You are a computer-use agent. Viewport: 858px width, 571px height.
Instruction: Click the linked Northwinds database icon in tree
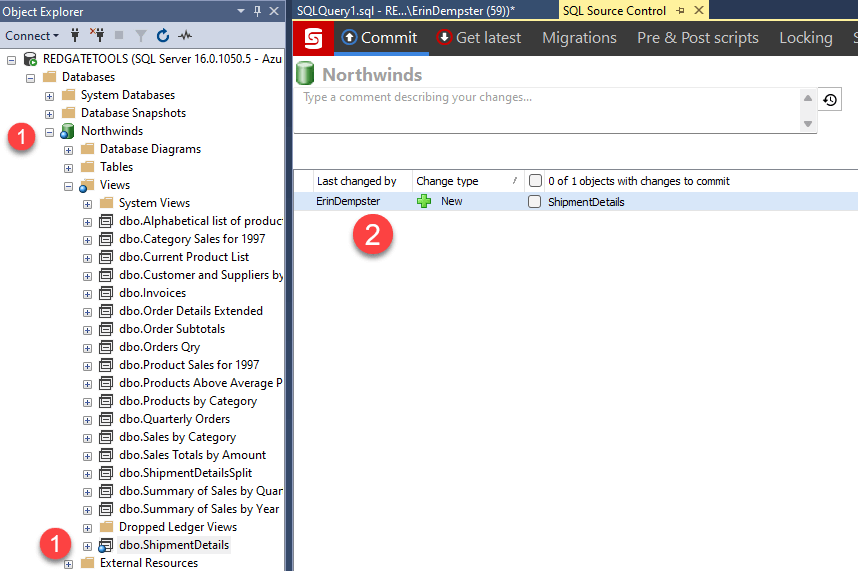pos(67,131)
